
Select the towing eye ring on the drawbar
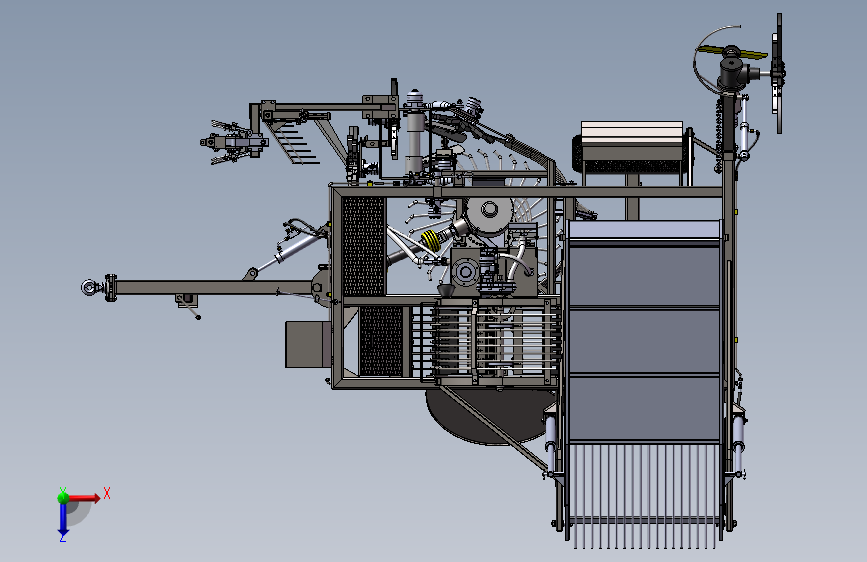[x=88, y=287]
